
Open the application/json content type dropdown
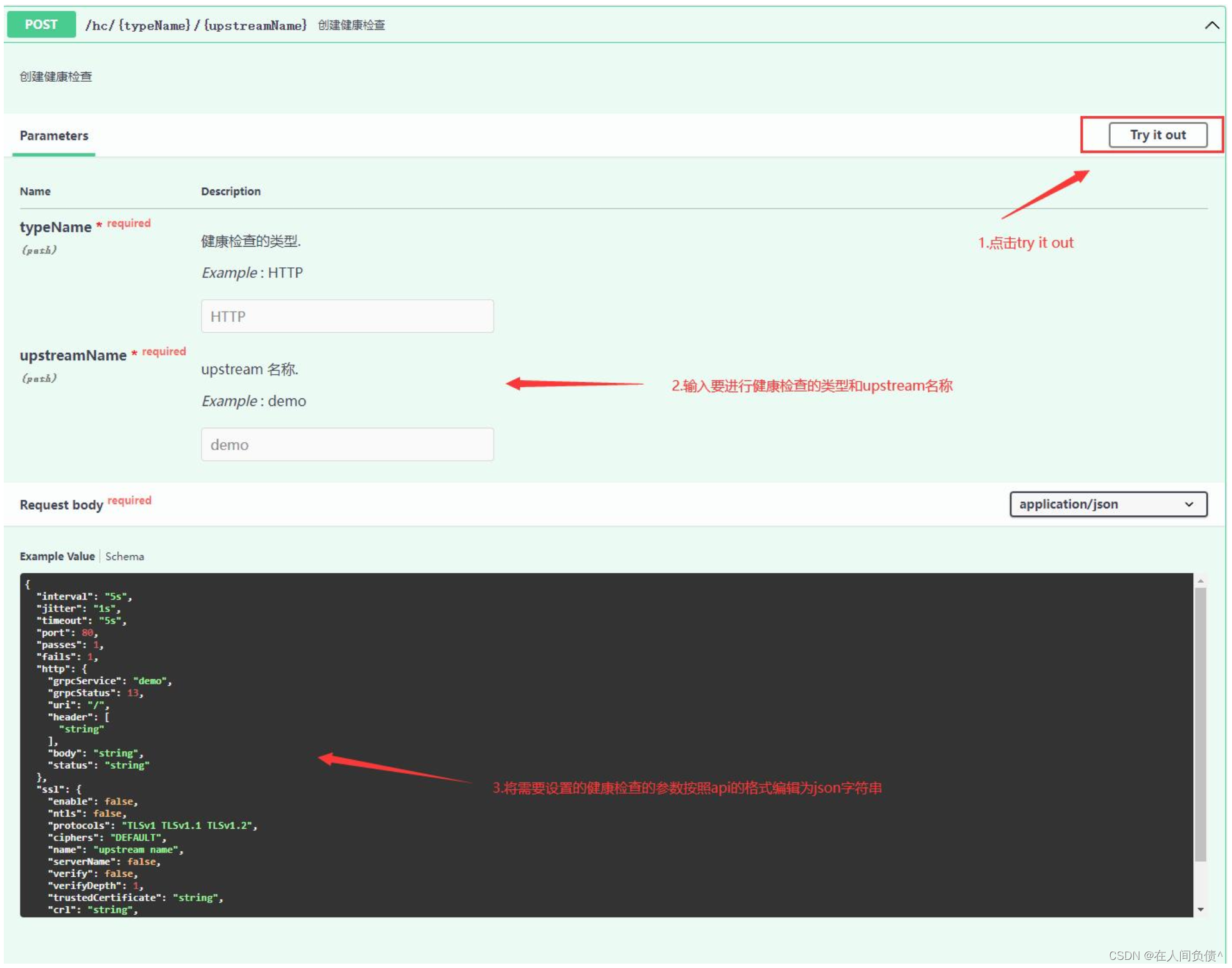[x=1108, y=504]
